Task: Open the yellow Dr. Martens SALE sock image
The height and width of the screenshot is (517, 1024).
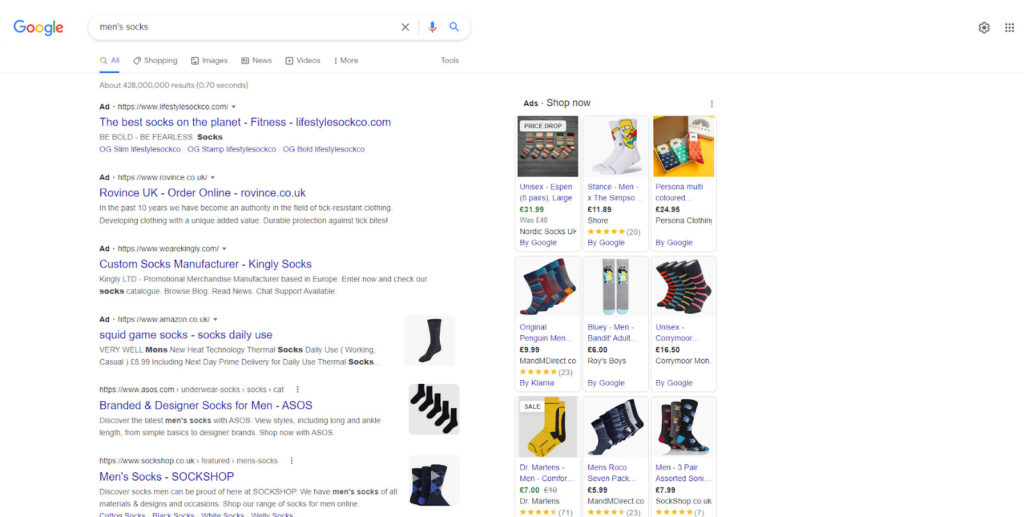Action: click(548, 428)
